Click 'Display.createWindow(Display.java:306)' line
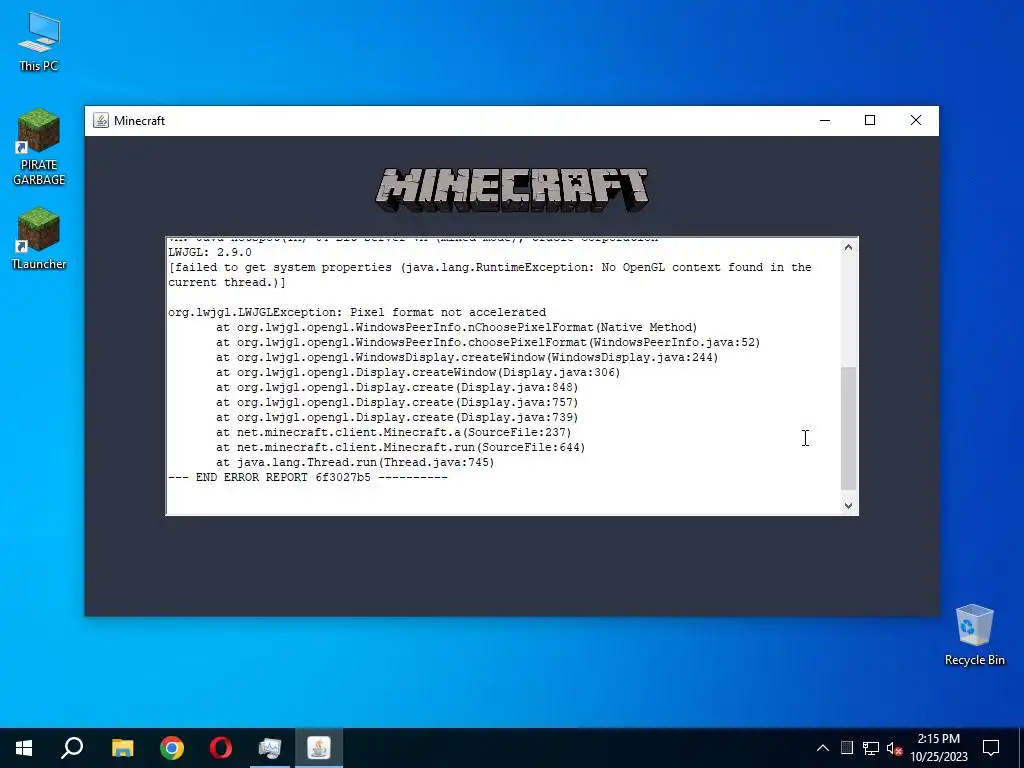 (x=418, y=372)
